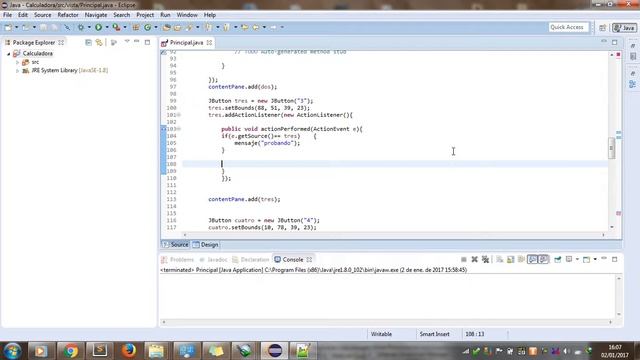The width and height of the screenshot is (640, 360).
Task: Expand the src folder node
Action: tap(18, 62)
